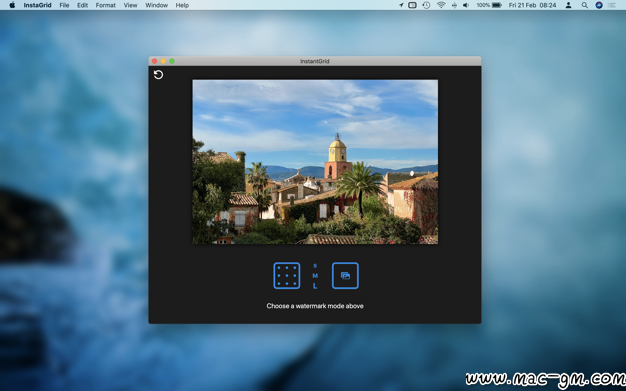Image resolution: width=626 pixels, height=391 pixels.
Task: Open the InstaGrid application menu
Action: pyautogui.click(x=38, y=5)
